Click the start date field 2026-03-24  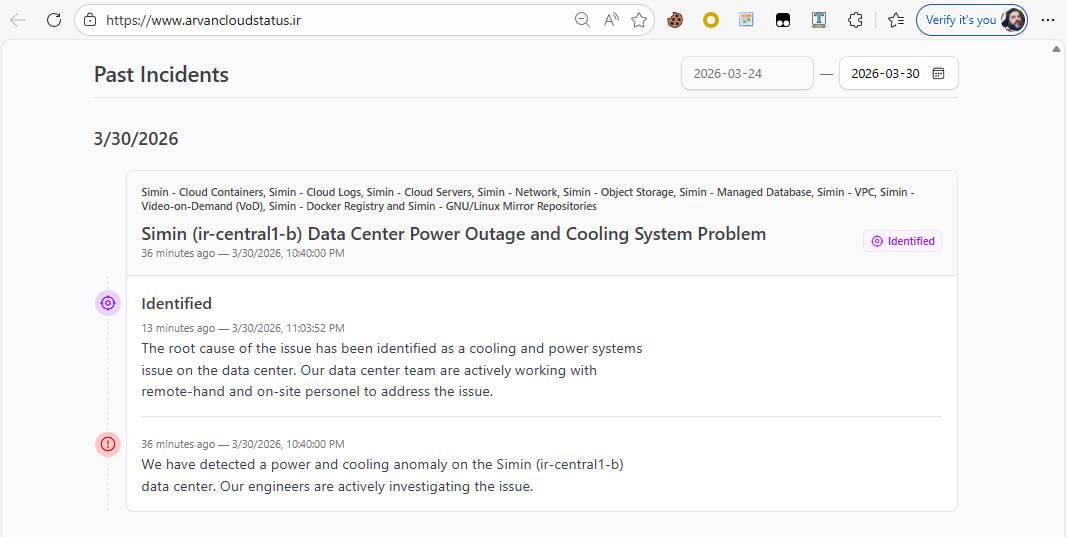[x=747, y=74]
